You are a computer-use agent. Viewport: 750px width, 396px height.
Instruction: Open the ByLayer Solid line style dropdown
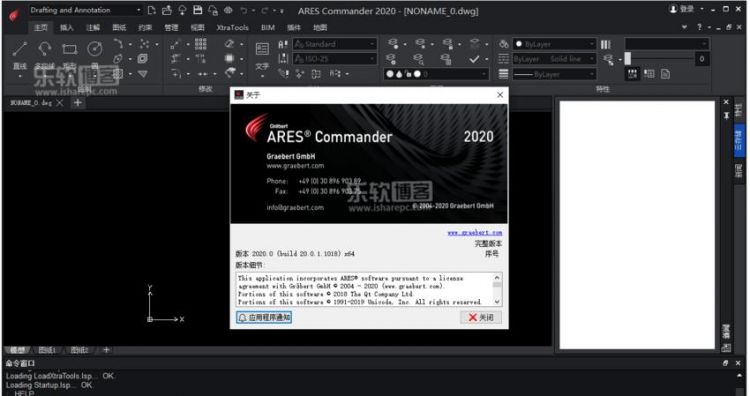point(554,59)
